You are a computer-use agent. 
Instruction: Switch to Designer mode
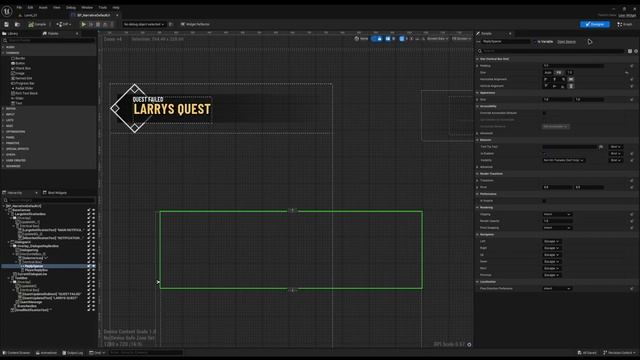pos(595,24)
